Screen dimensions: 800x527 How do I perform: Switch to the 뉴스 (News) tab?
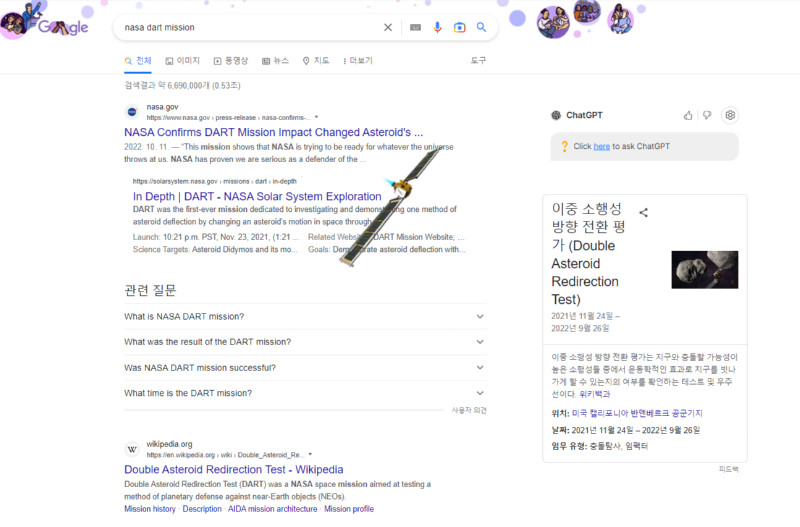coord(275,61)
